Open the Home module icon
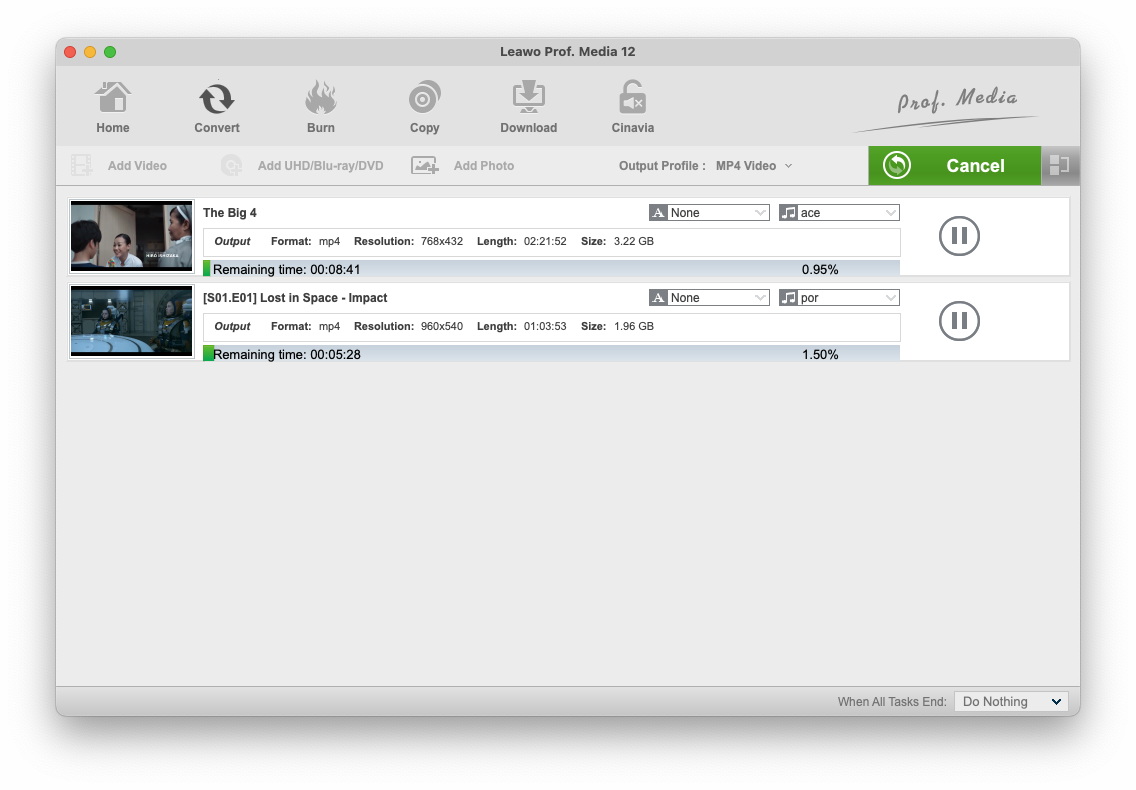1136x790 pixels. point(113,98)
